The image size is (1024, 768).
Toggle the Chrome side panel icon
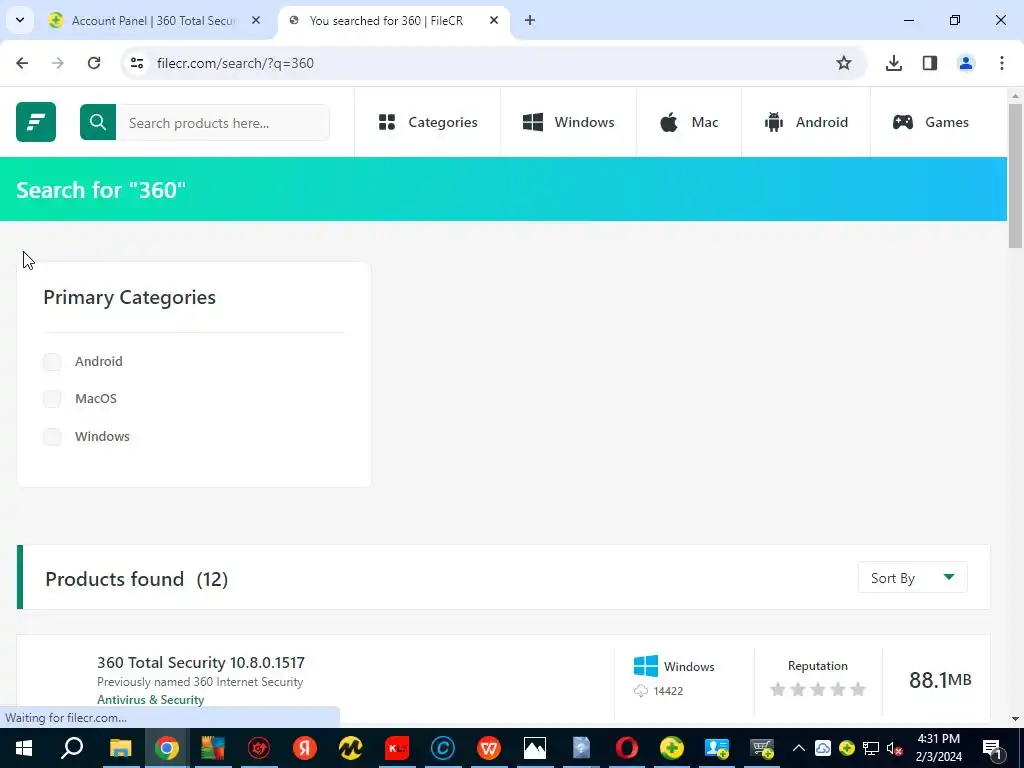pos(930,63)
